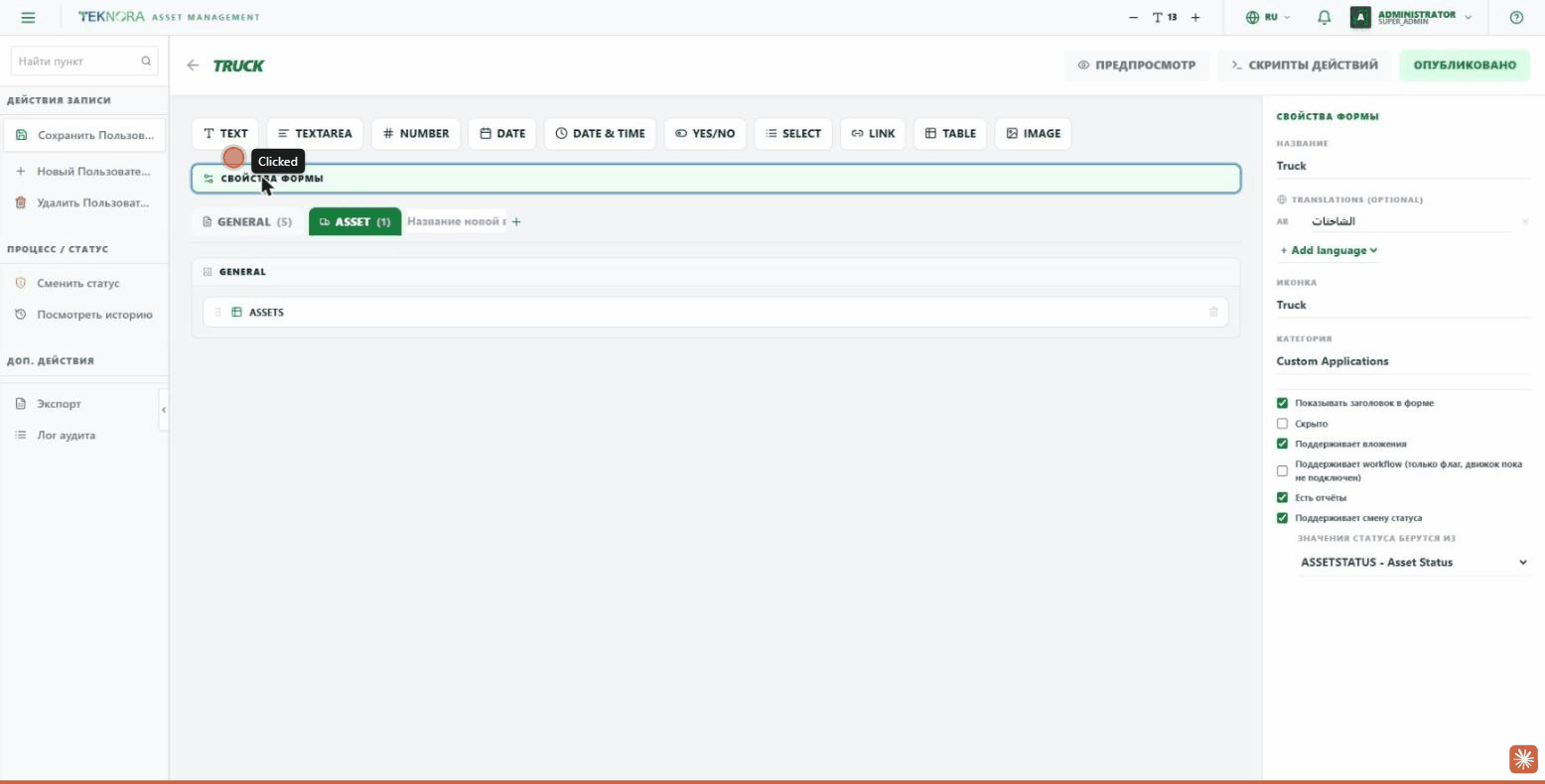Open the RU language dropdown

[1268, 18]
